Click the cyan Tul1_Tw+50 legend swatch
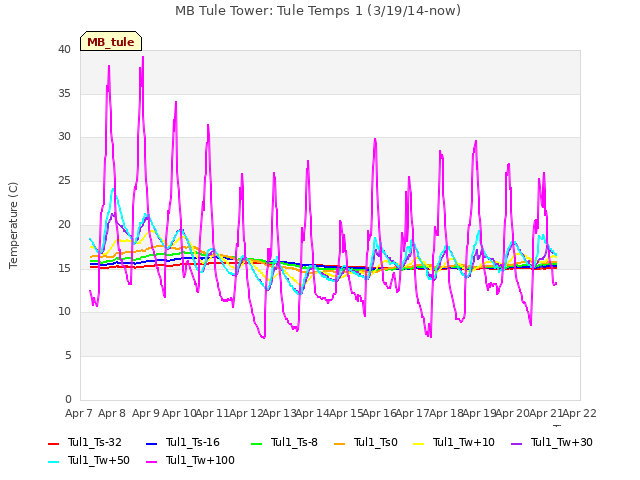The width and height of the screenshot is (640, 480). (x=53, y=461)
